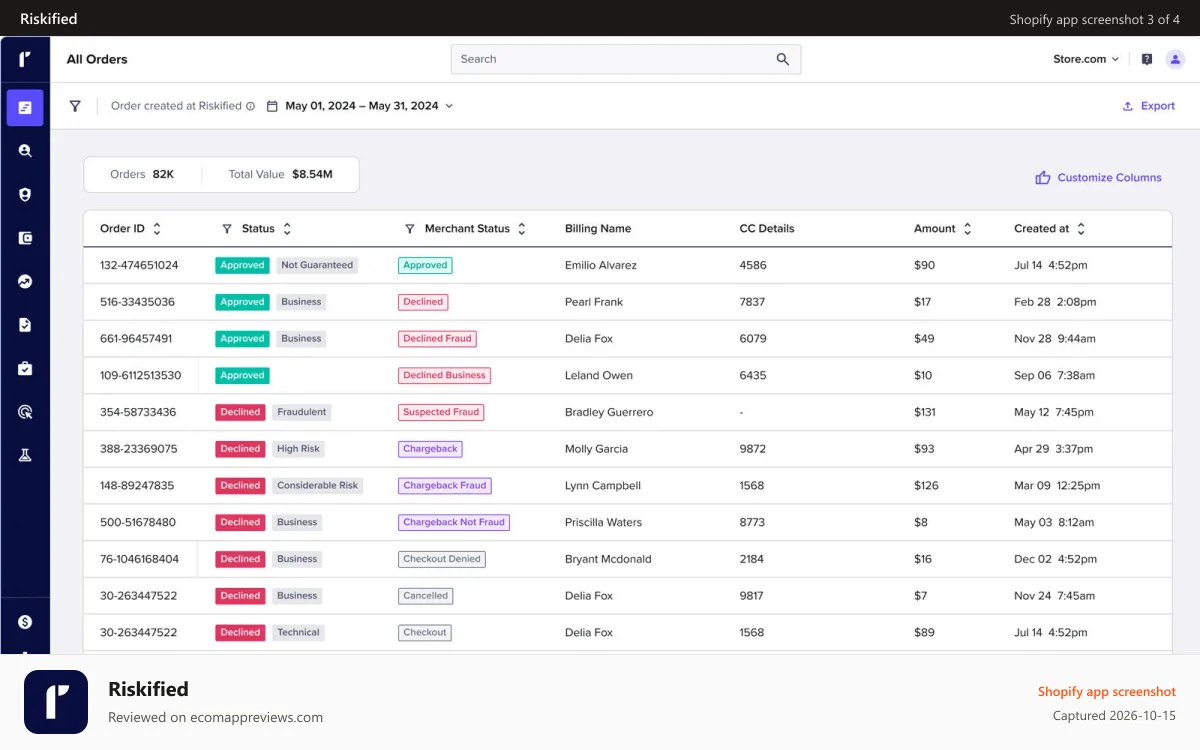This screenshot has height=750, width=1200.
Task: Sort by Order ID column arrows
Action: (157, 229)
